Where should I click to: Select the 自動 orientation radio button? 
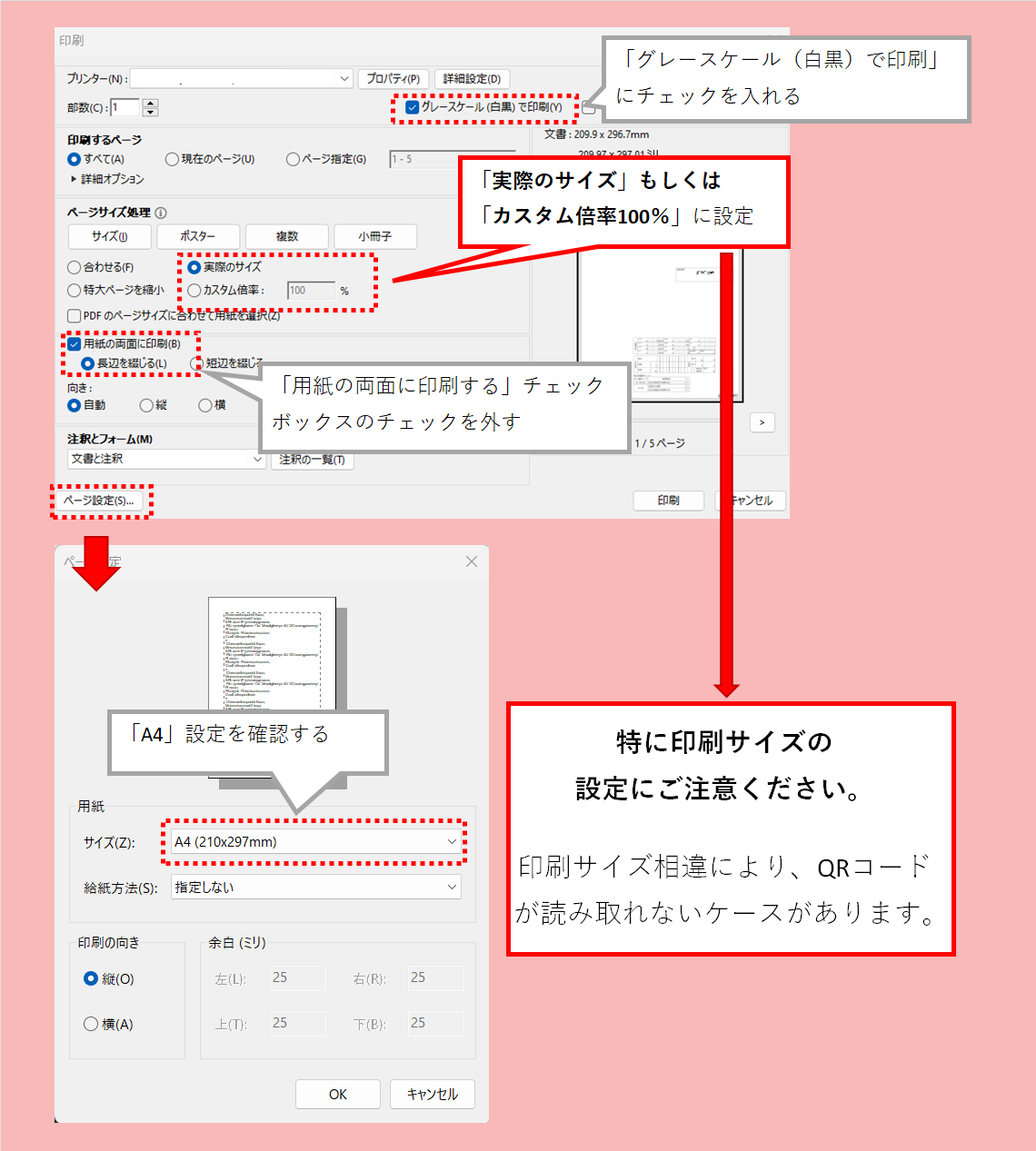pyautogui.click(x=75, y=405)
